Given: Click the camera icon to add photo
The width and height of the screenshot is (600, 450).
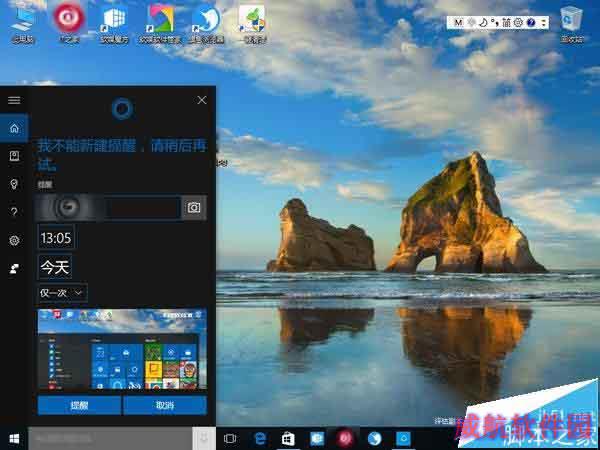Looking at the screenshot, I should pyautogui.click(x=194, y=207).
